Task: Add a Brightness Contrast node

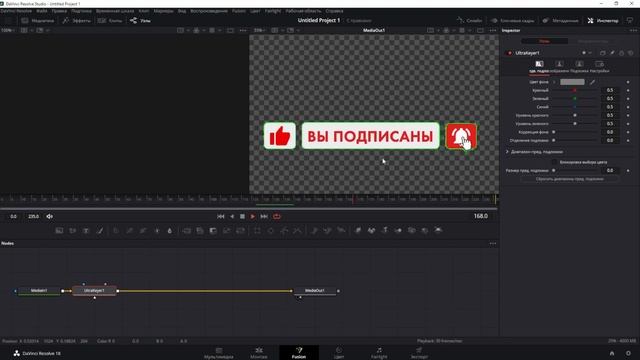Action: tap(157, 231)
